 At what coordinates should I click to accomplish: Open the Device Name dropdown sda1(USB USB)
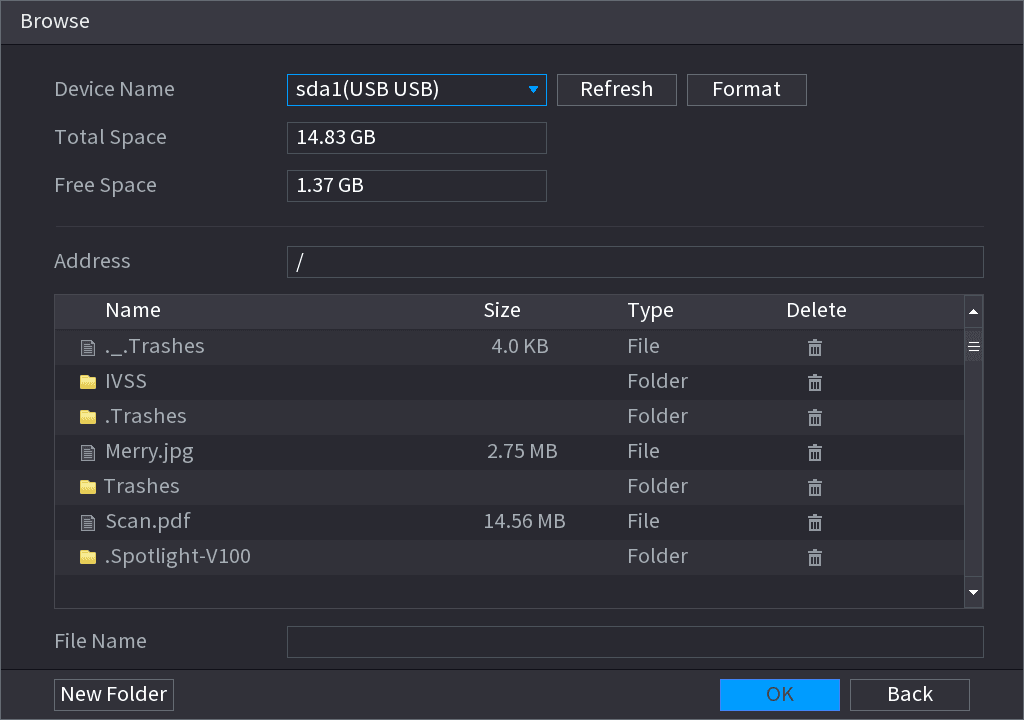pos(417,90)
